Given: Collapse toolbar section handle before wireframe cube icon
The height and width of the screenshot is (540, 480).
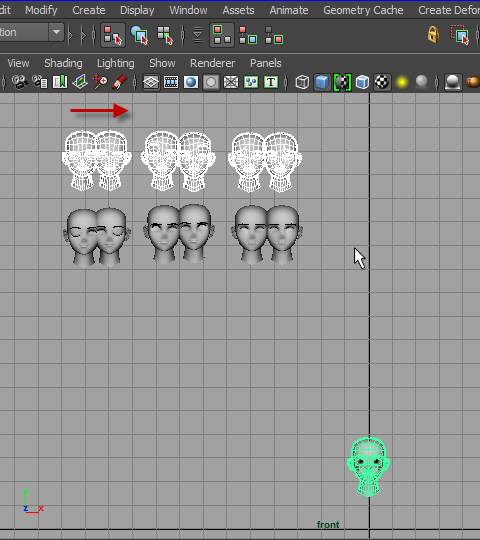Looking at the screenshot, I should tap(286, 82).
